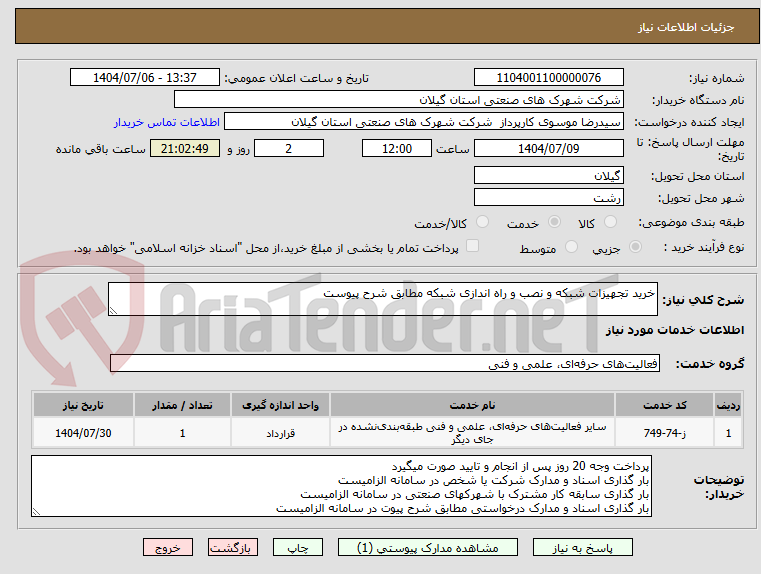Click مشاهده مدارک پیوستی (1) button

(428, 547)
